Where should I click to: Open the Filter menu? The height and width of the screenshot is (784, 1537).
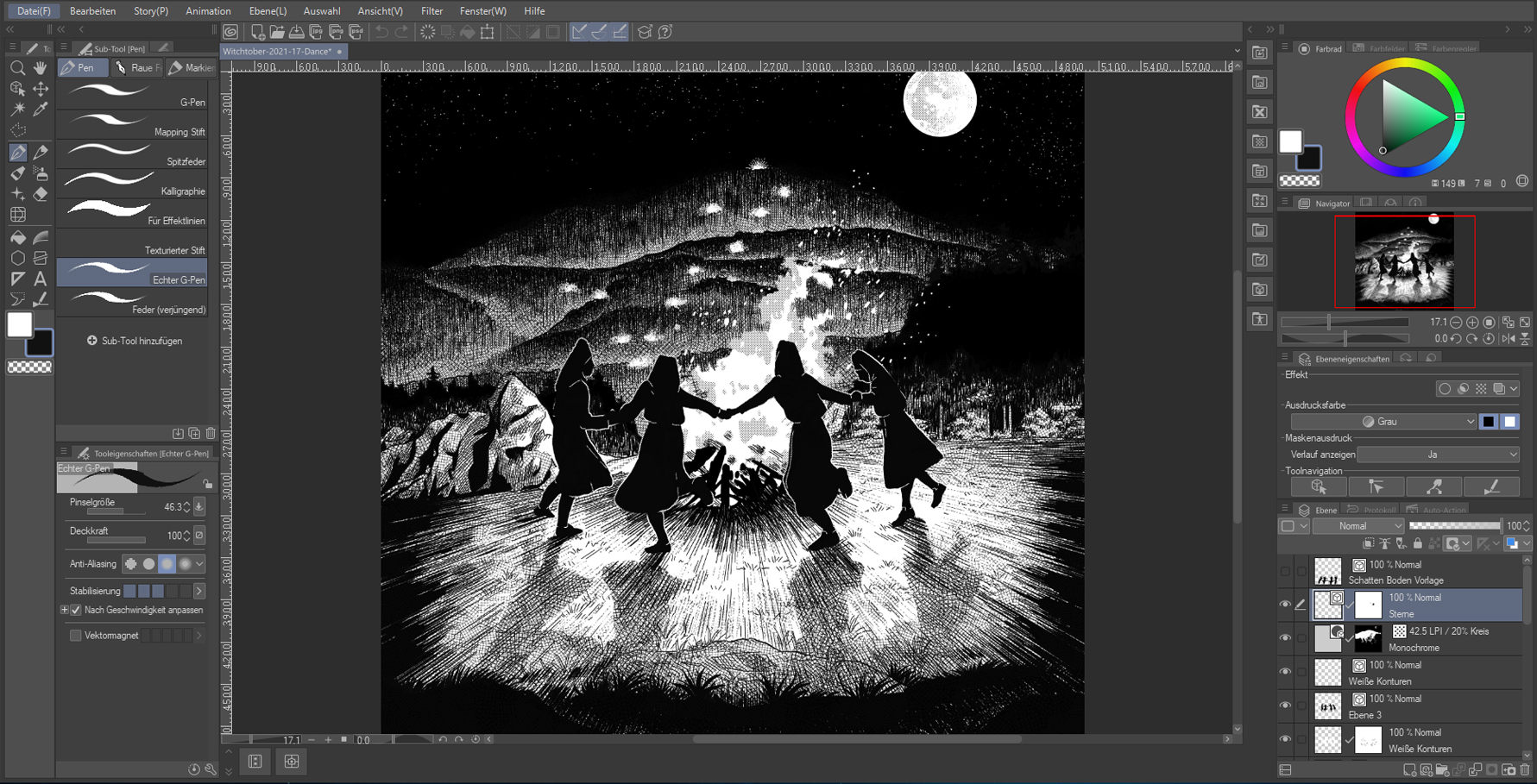coord(431,11)
